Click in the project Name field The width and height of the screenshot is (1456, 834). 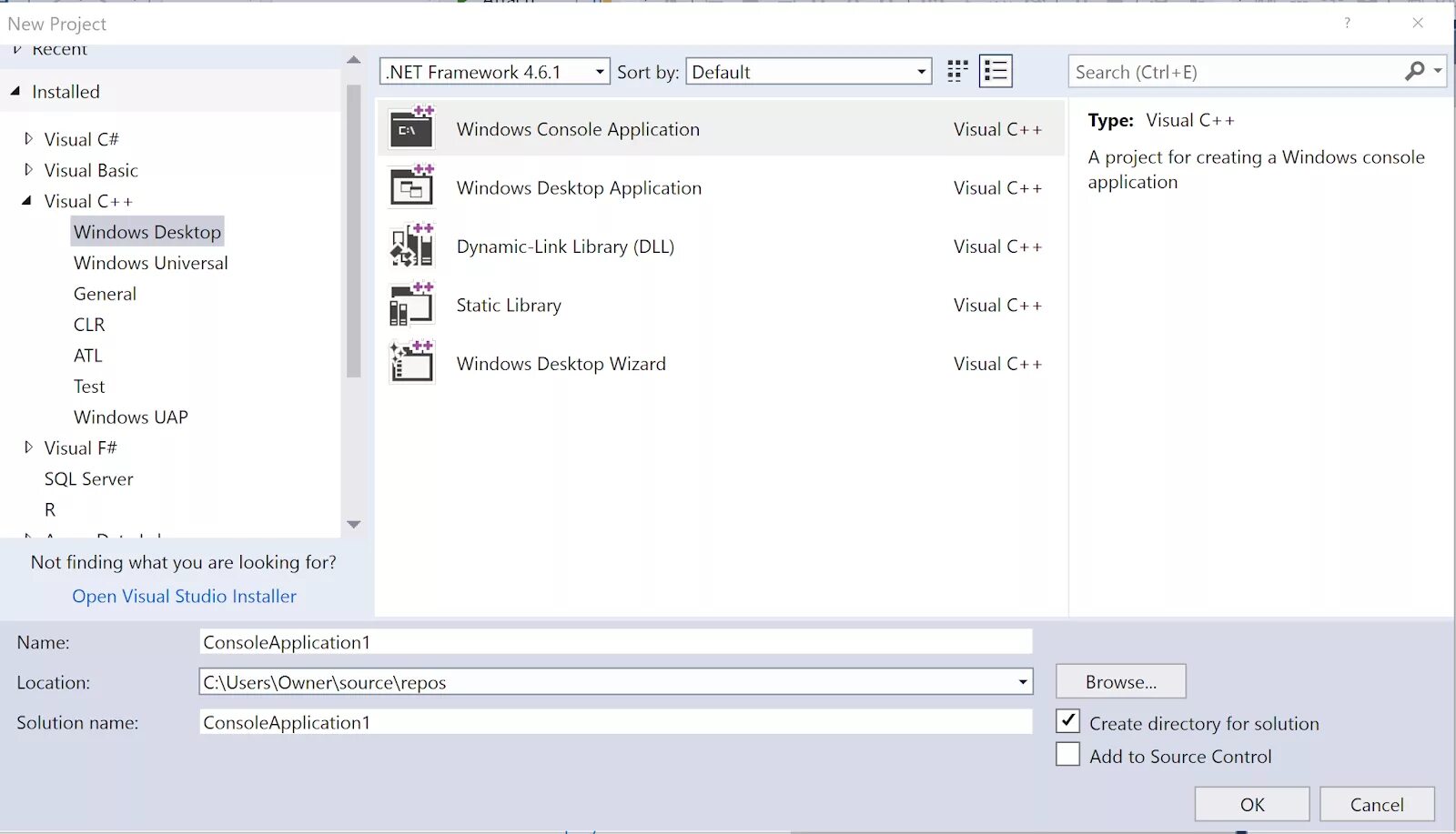point(616,642)
